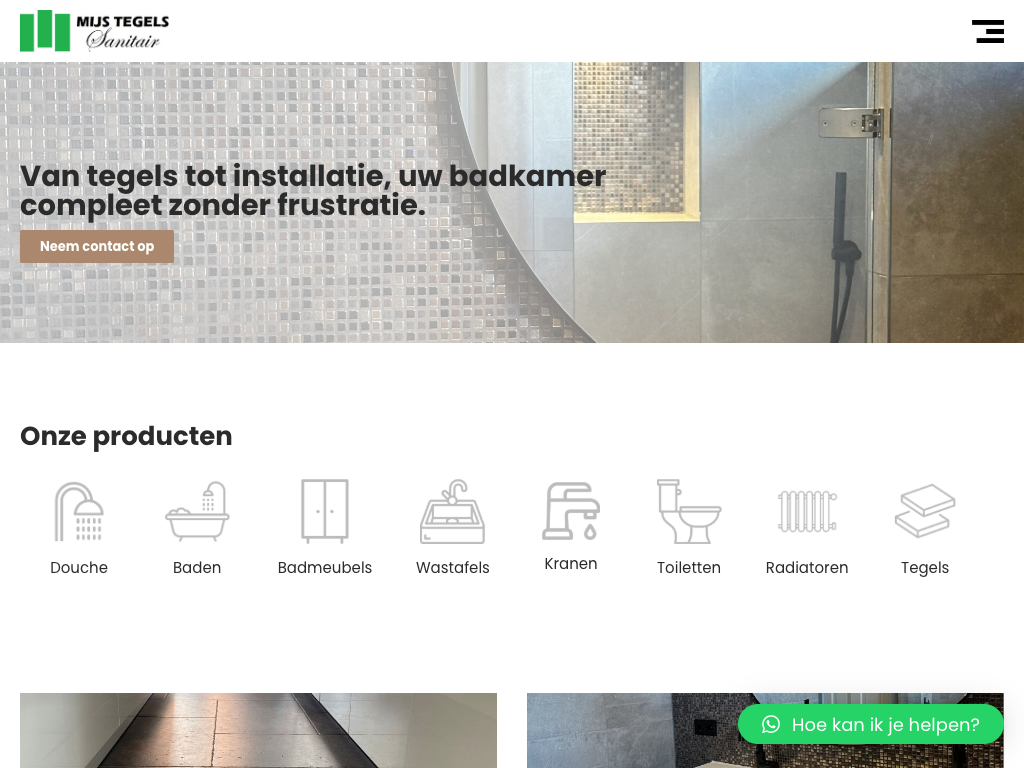The image size is (1024, 768).
Task: Select the Douche shower icon
Action: click(78, 511)
